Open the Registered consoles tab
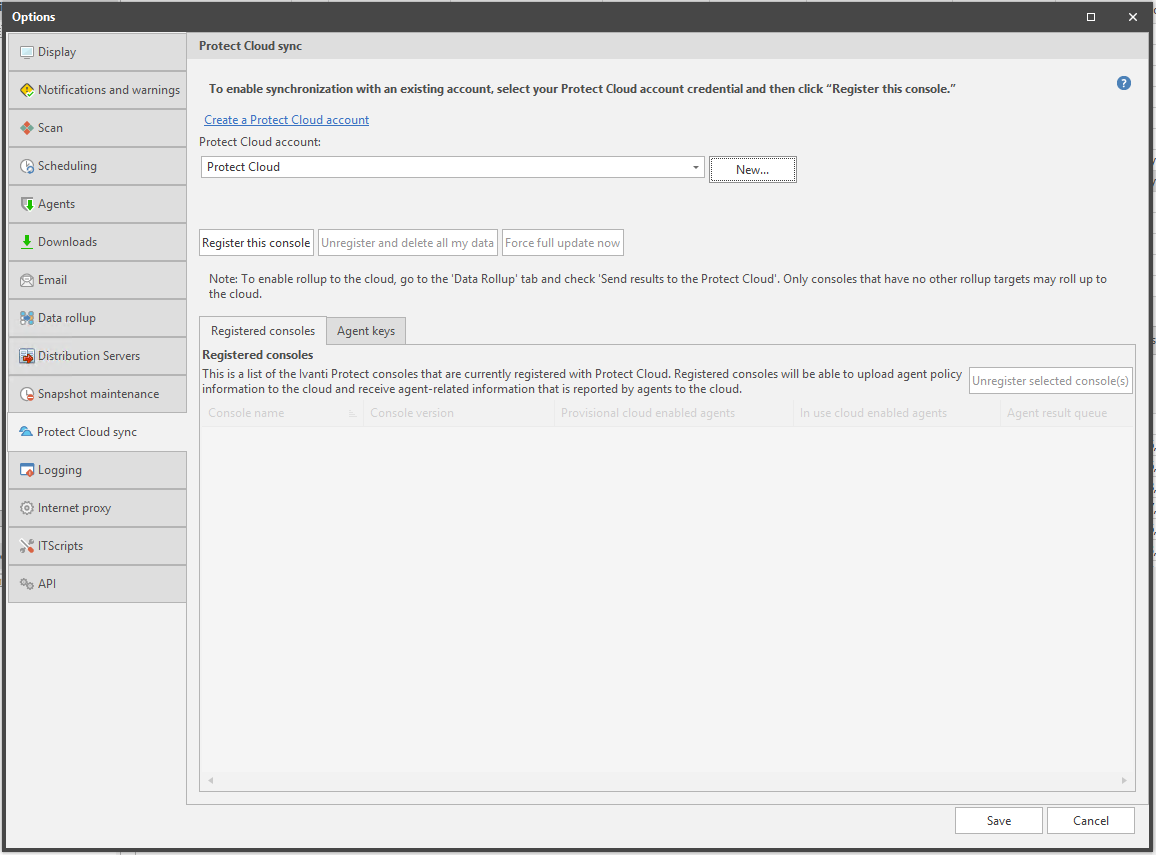The height and width of the screenshot is (855, 1156). (x=262, y=330)
